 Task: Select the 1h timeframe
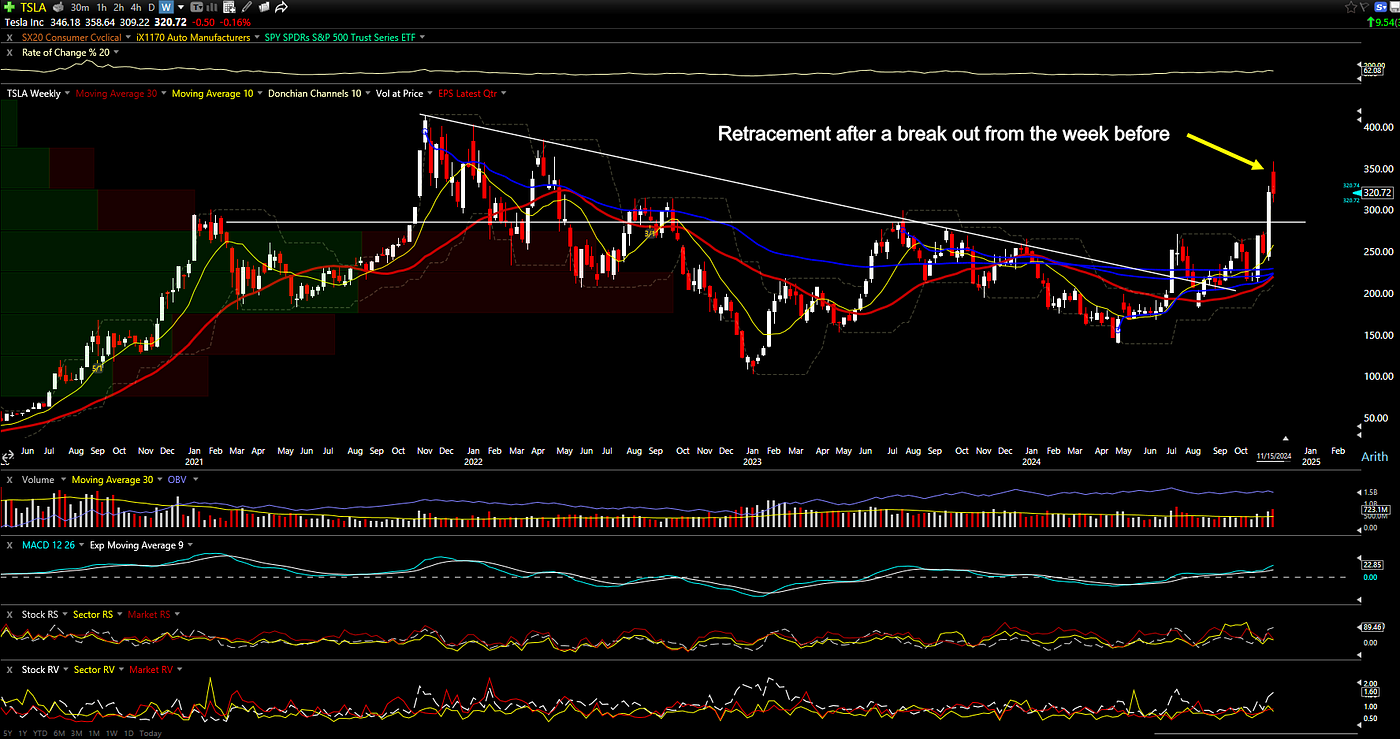(101, 7)
